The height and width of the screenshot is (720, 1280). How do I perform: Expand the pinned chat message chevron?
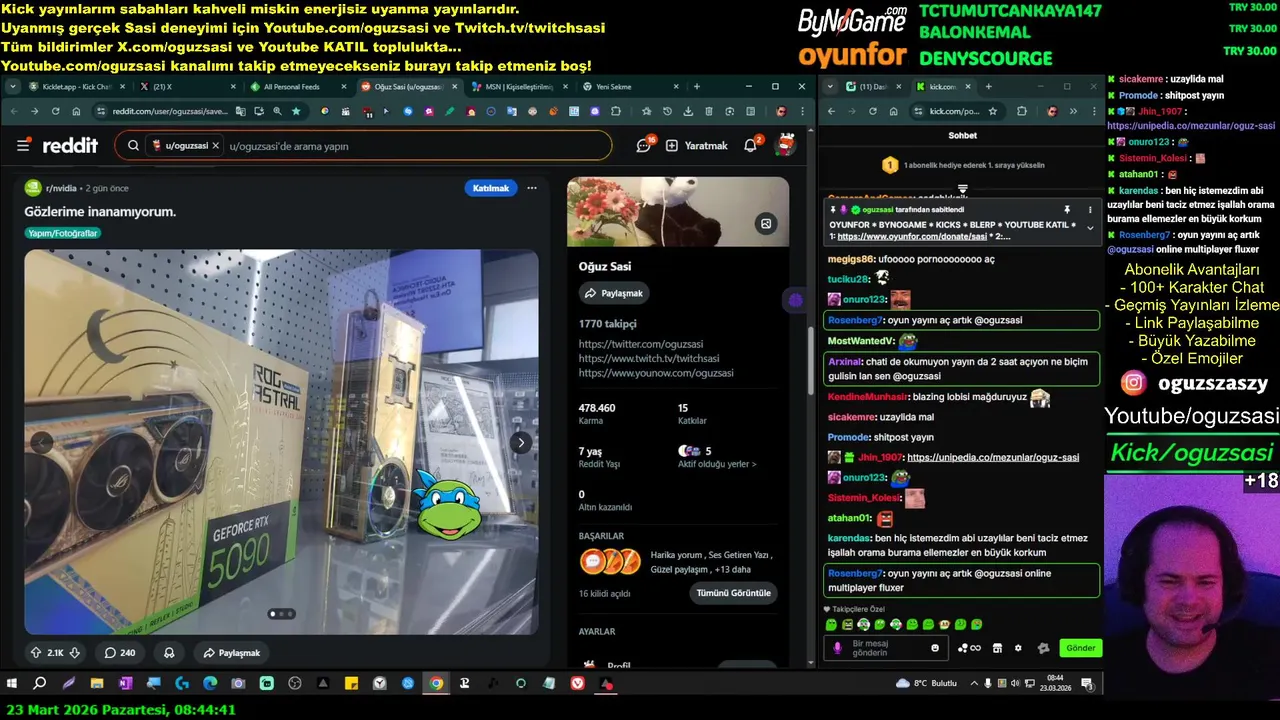coord(1090,228)
